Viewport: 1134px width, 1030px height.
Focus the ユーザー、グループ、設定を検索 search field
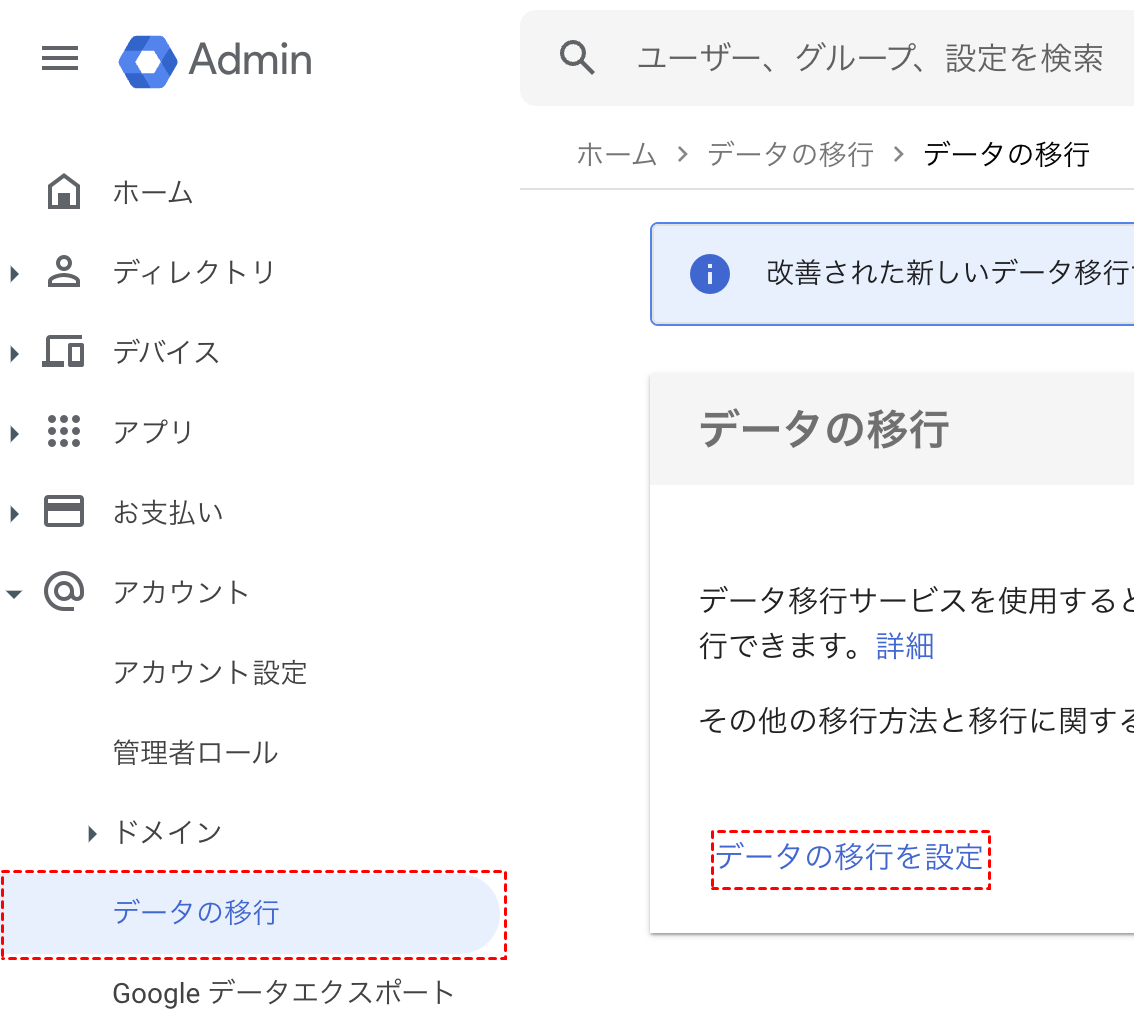[870, 59]
